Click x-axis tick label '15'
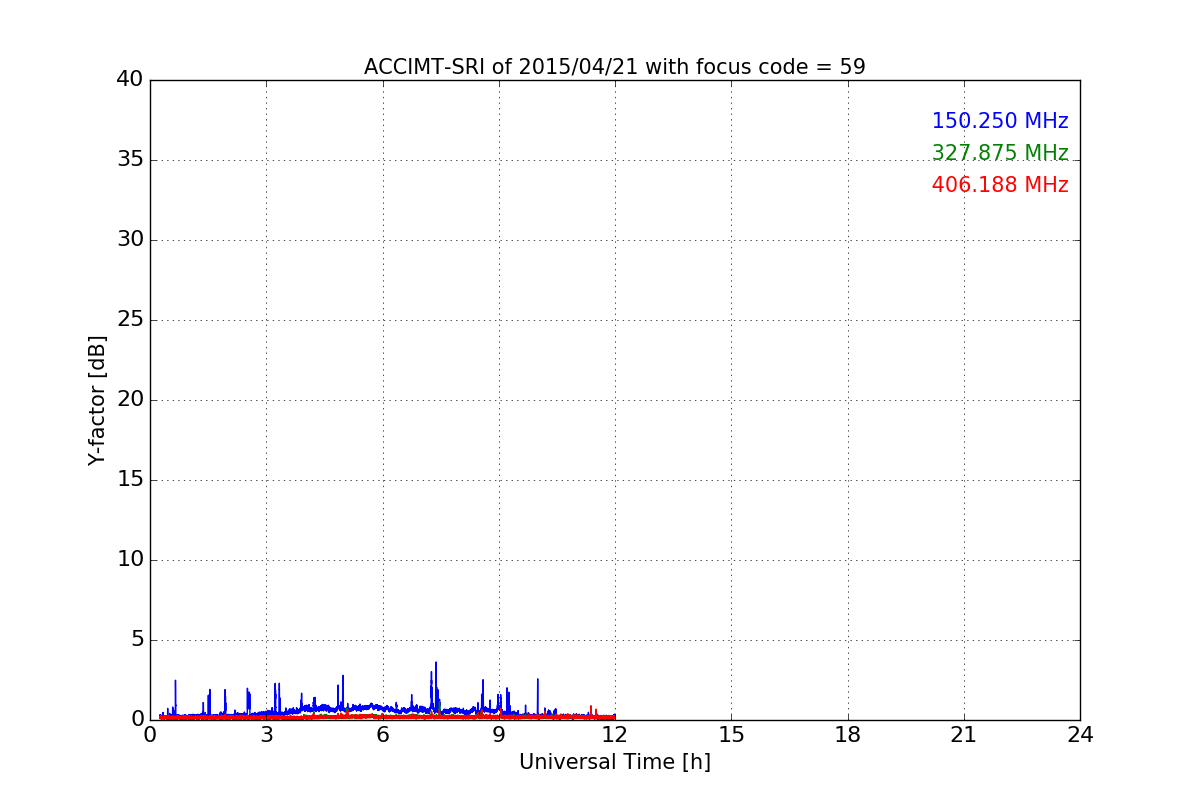Viewport: 1200px width, 800px height. [x=731, y=735]
